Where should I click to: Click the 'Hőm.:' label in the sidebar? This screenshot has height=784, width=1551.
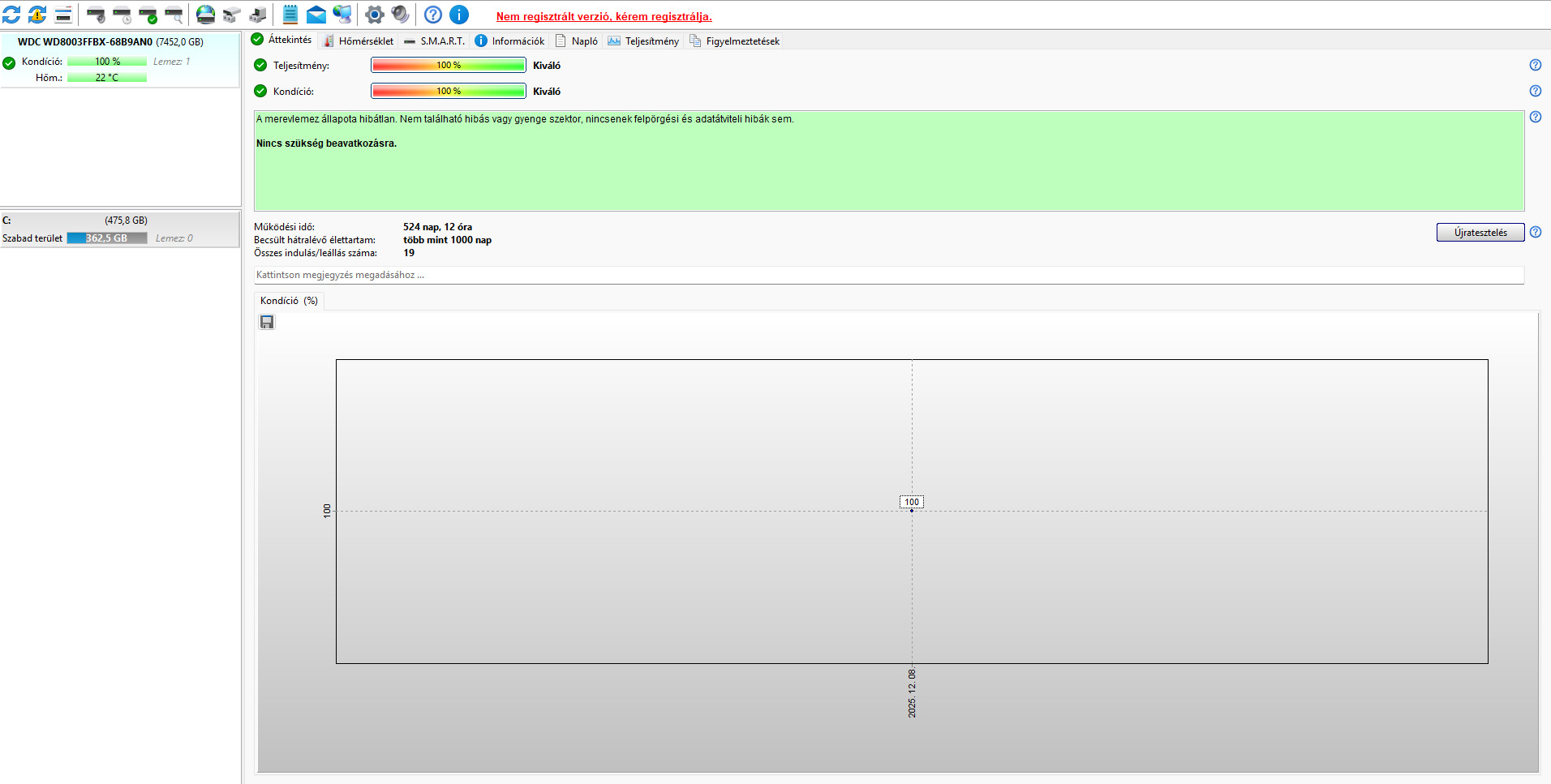[x=49, y=78]
